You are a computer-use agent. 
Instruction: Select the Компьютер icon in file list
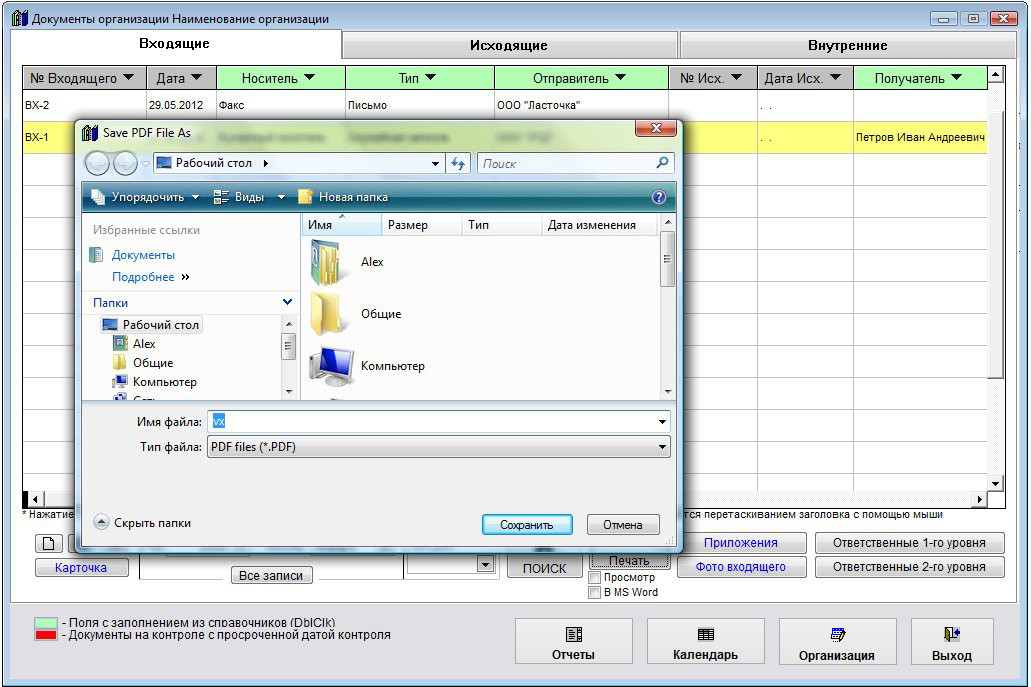click(x=330, y=366)
